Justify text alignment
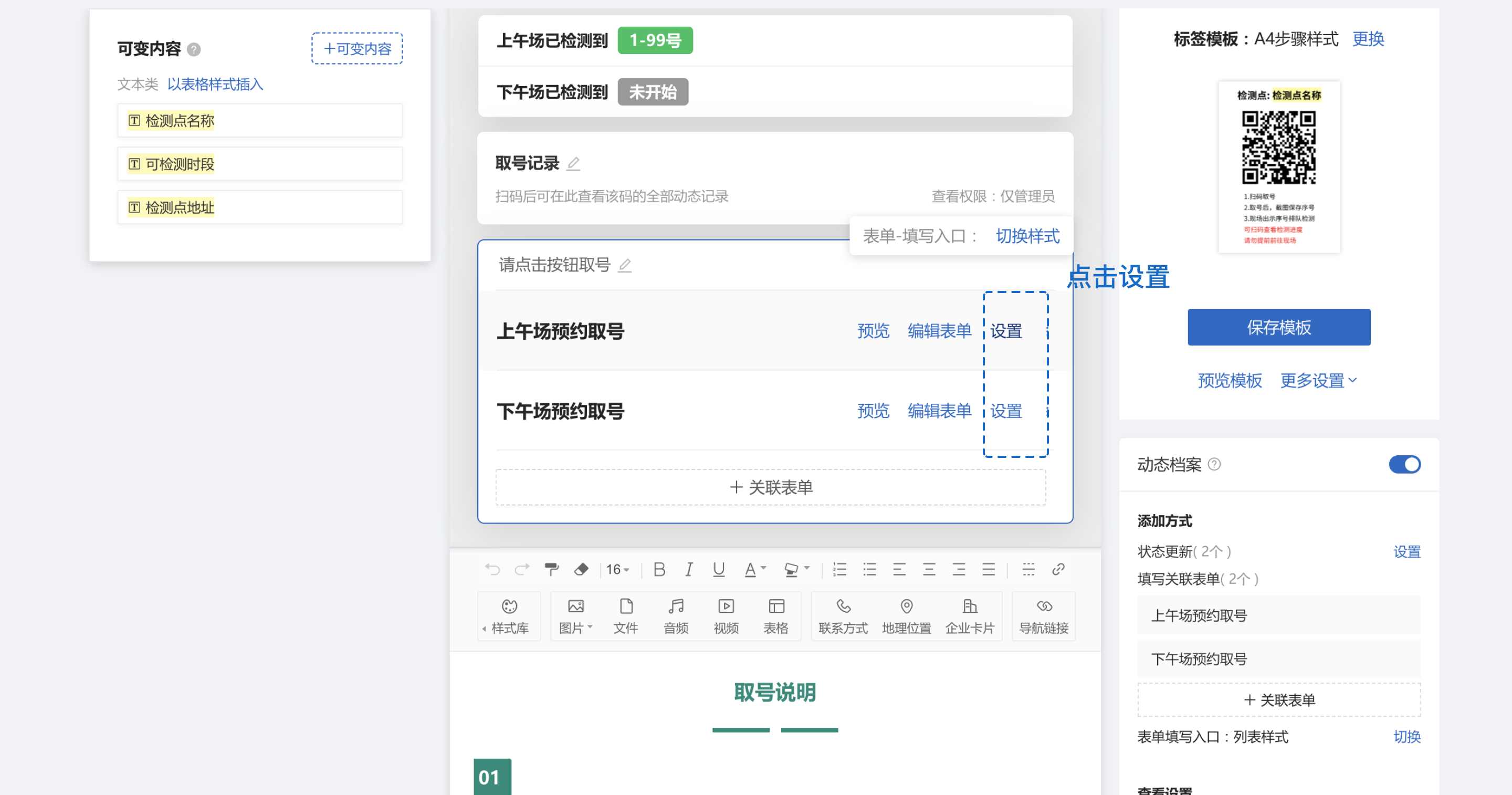The width and height of the screenshot is (1512, 795). tap(989, 569)
